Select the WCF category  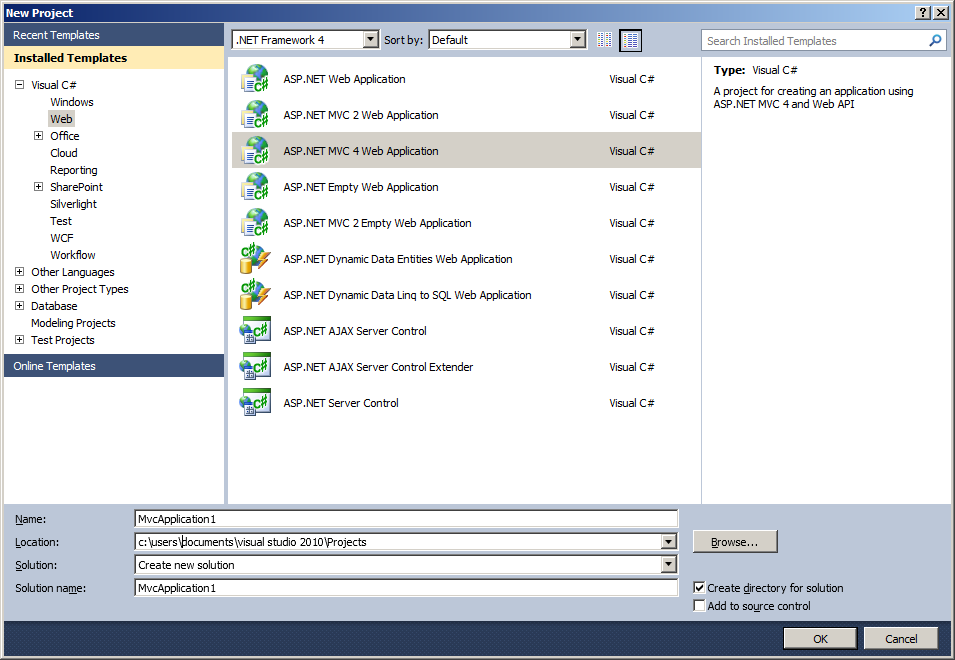click(62, 238)
